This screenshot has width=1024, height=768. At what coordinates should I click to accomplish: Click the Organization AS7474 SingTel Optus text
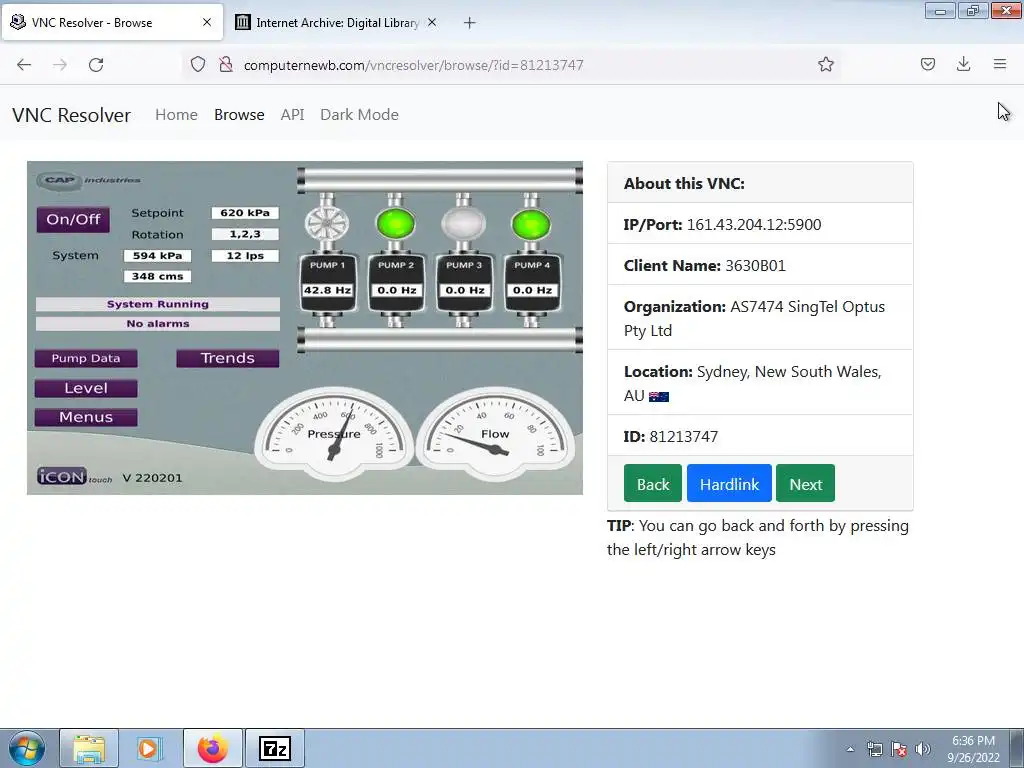point(754,319)
